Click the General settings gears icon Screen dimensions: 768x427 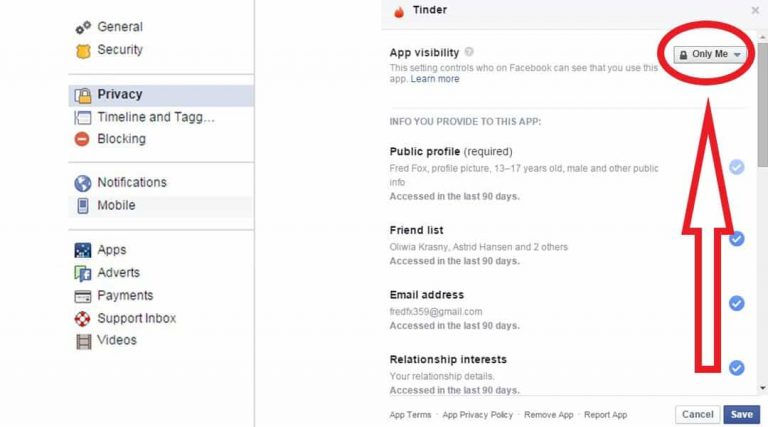[83, 27]
